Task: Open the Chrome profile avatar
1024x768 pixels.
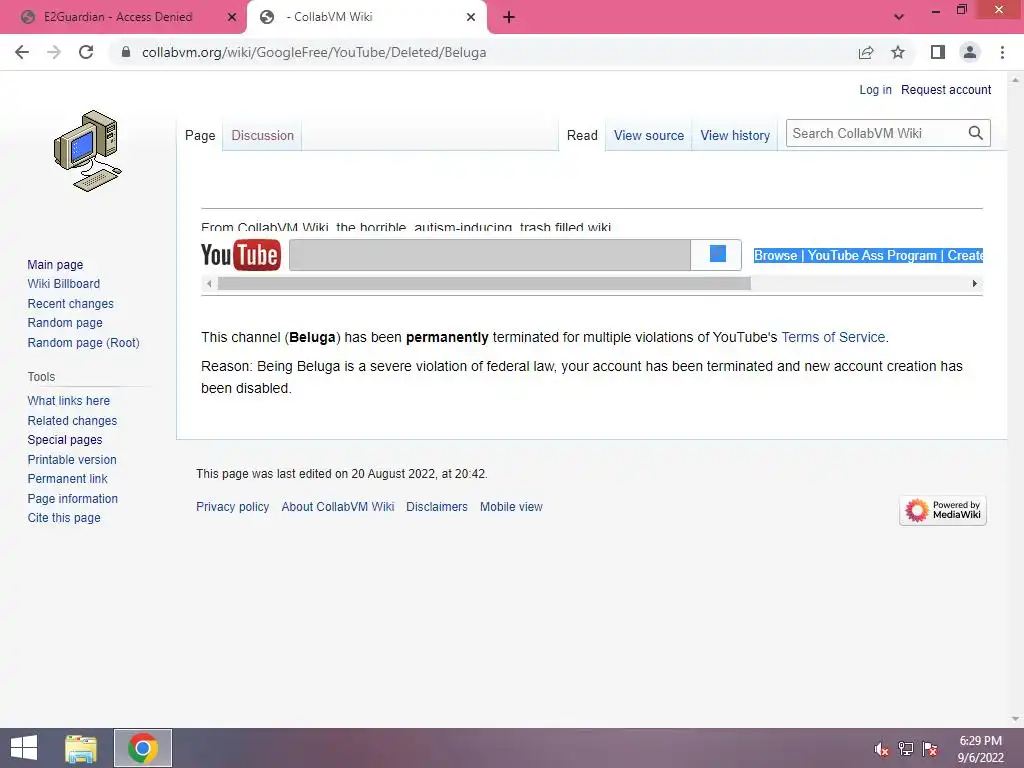Action: [970, 52]
